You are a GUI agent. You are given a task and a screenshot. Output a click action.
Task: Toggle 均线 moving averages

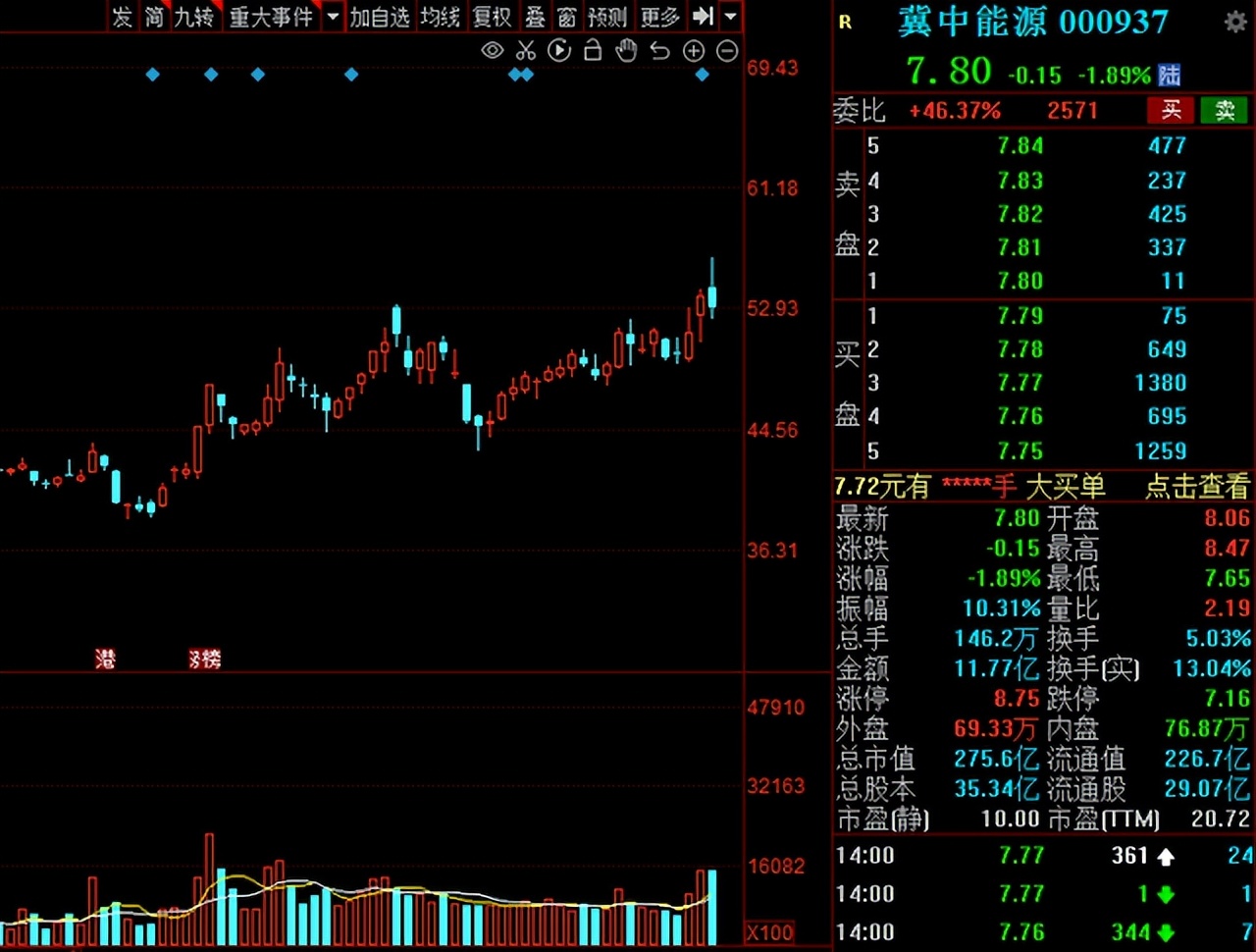click(441, 17)
